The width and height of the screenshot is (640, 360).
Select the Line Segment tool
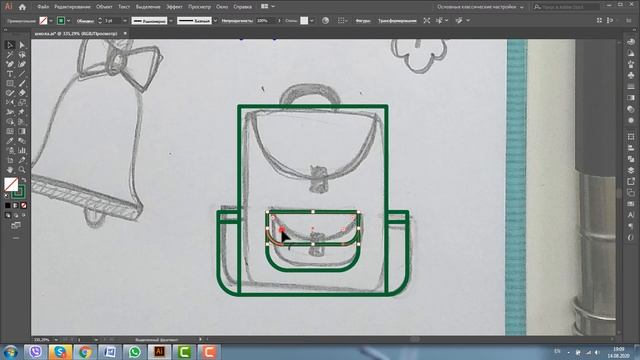coord(22,74)
